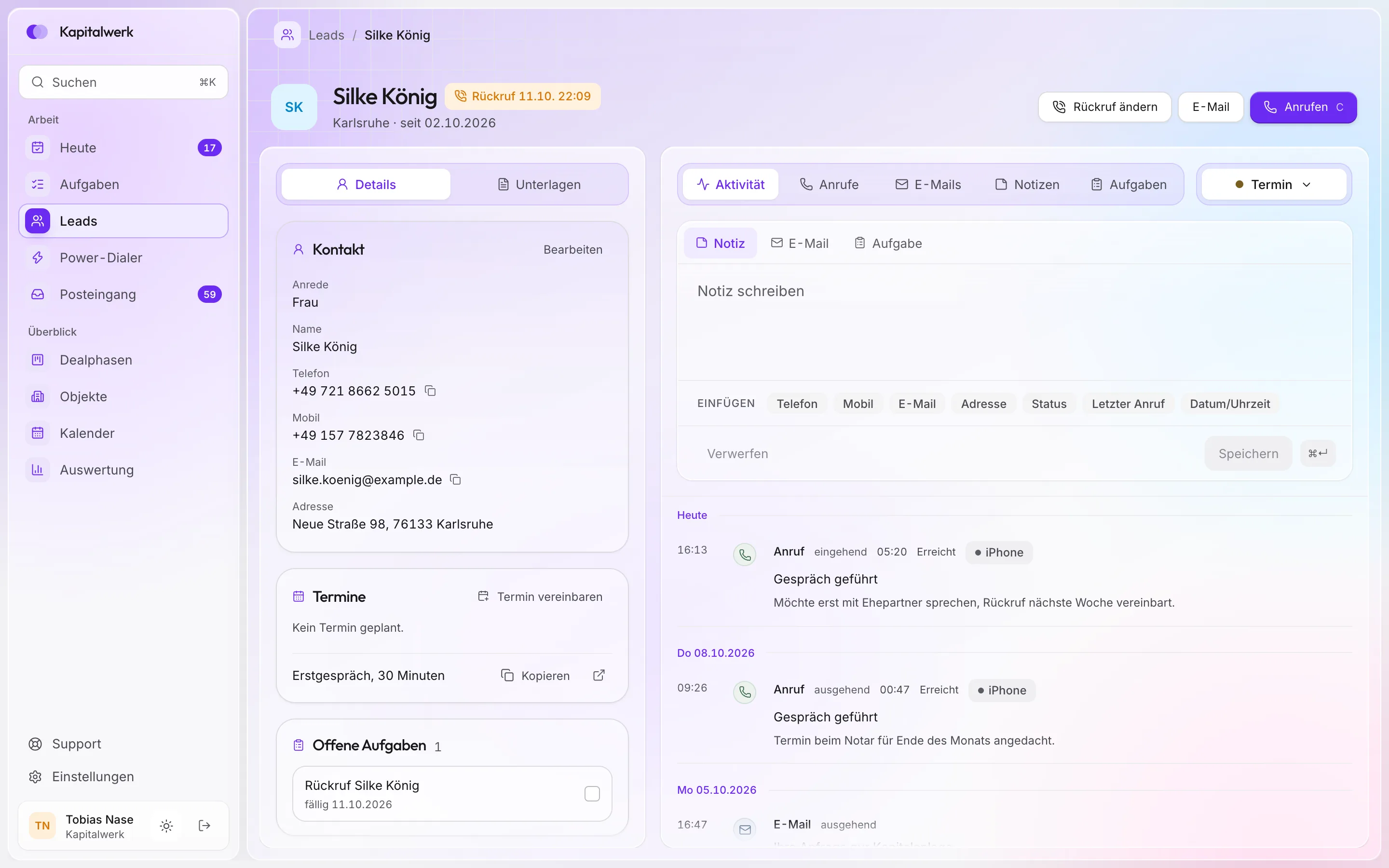Edit contact via Bearbeiten
The height and width of the screenshot is (868, 1389).
click(573, 250)
